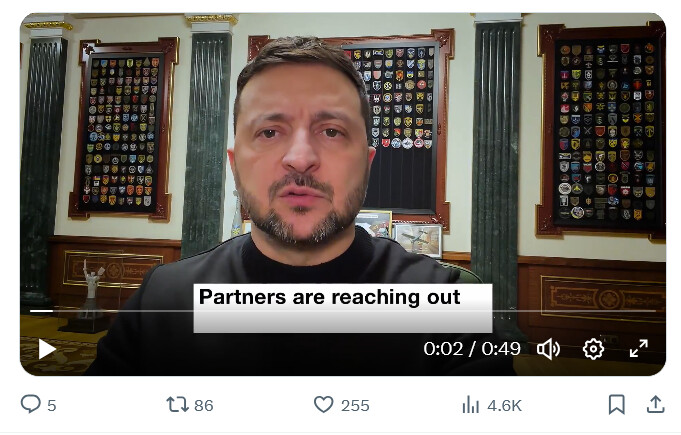Click the played white segment of the progress bar

[x=41, y=311]
